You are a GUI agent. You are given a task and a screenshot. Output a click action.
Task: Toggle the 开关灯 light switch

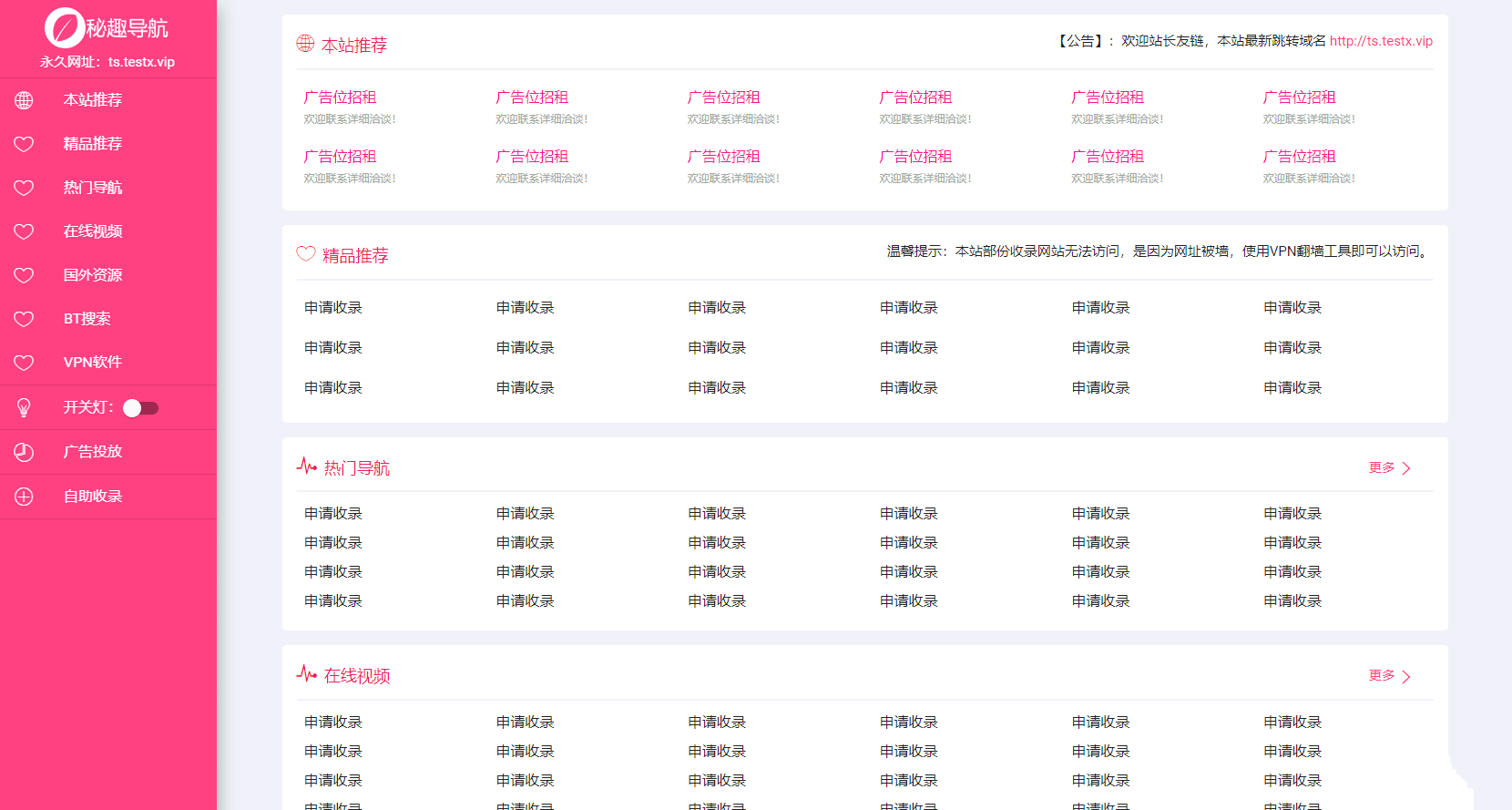coord(140,408)
